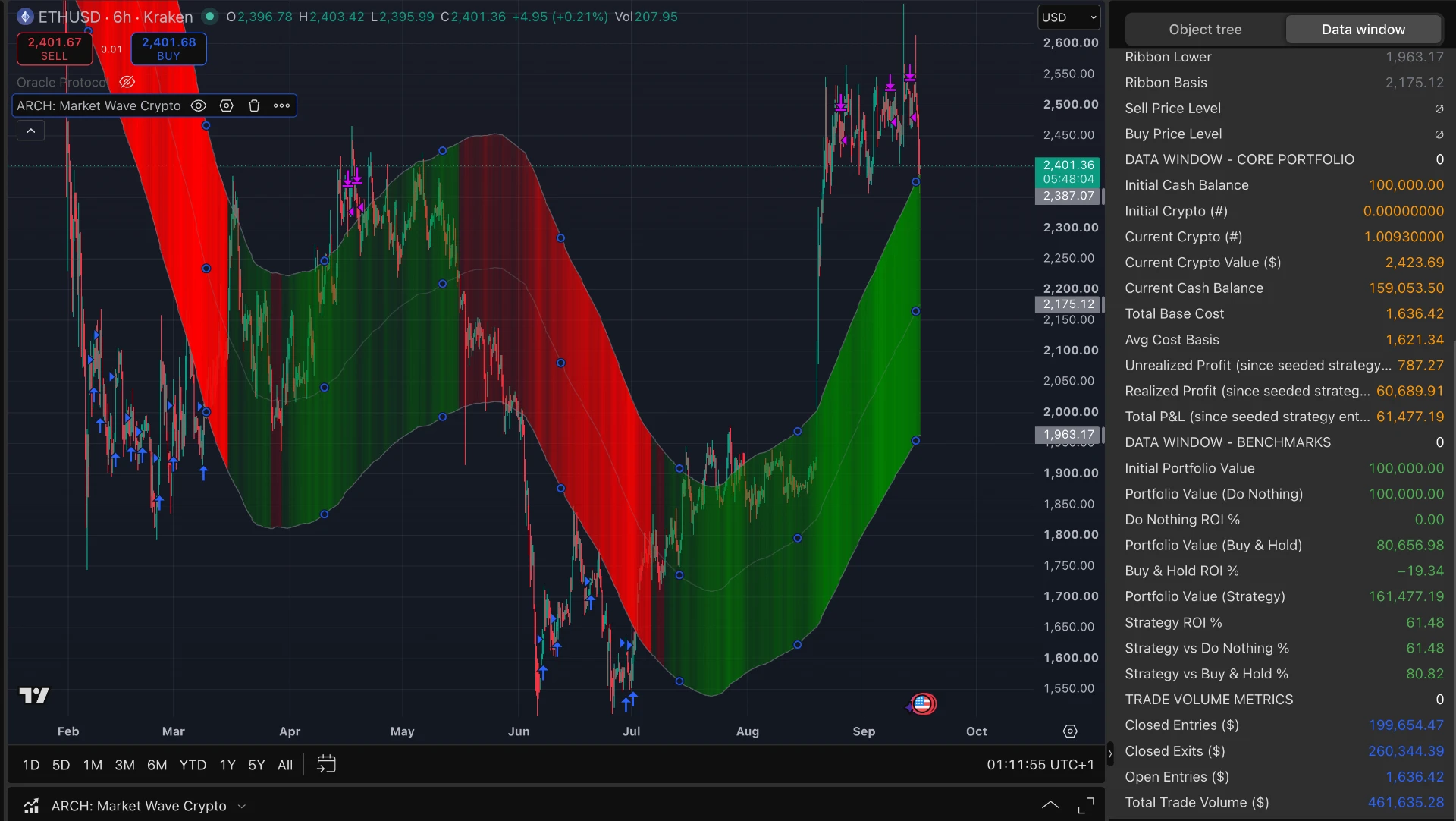Click the US economic event flag marker
This screenshot has height=821, width=1456.
coord(922,703)
